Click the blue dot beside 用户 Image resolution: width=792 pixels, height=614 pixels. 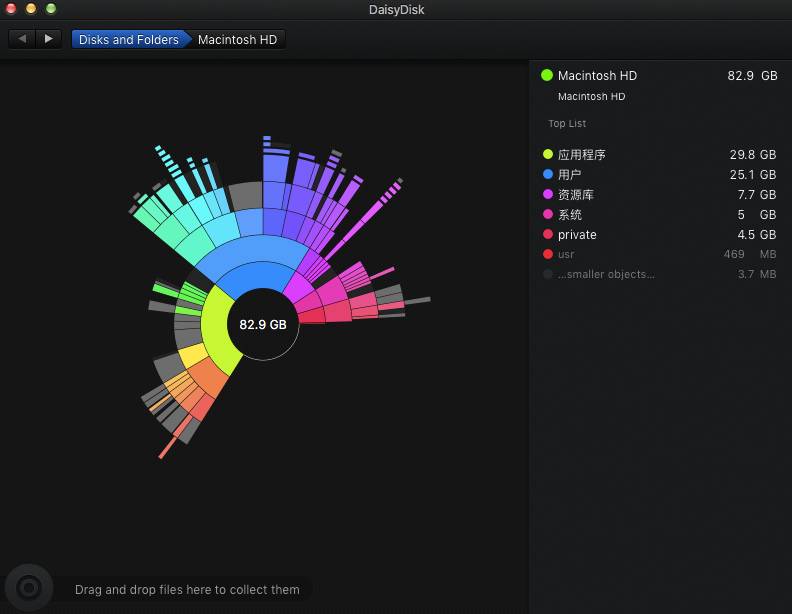pos(548,174)
